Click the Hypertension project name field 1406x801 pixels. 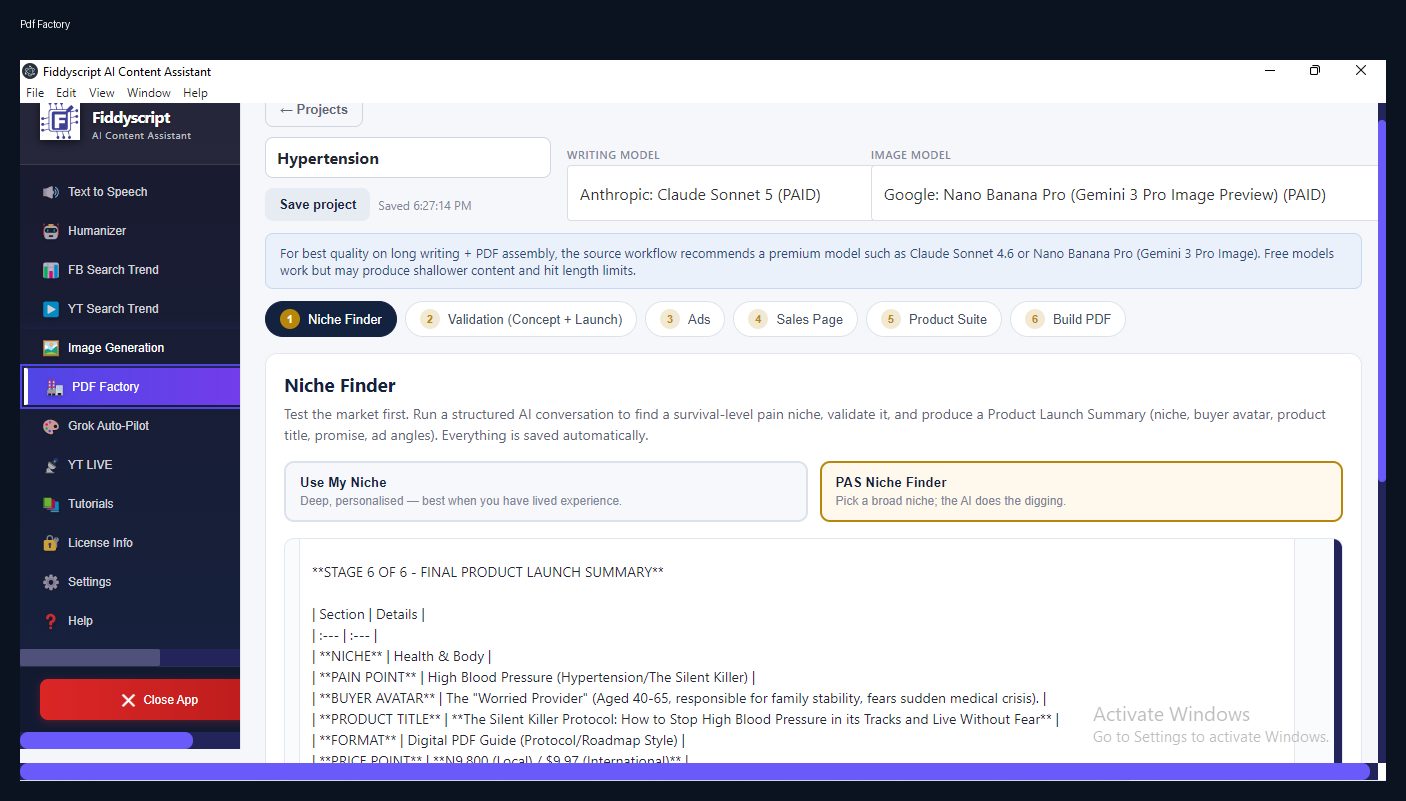(408, 158)
